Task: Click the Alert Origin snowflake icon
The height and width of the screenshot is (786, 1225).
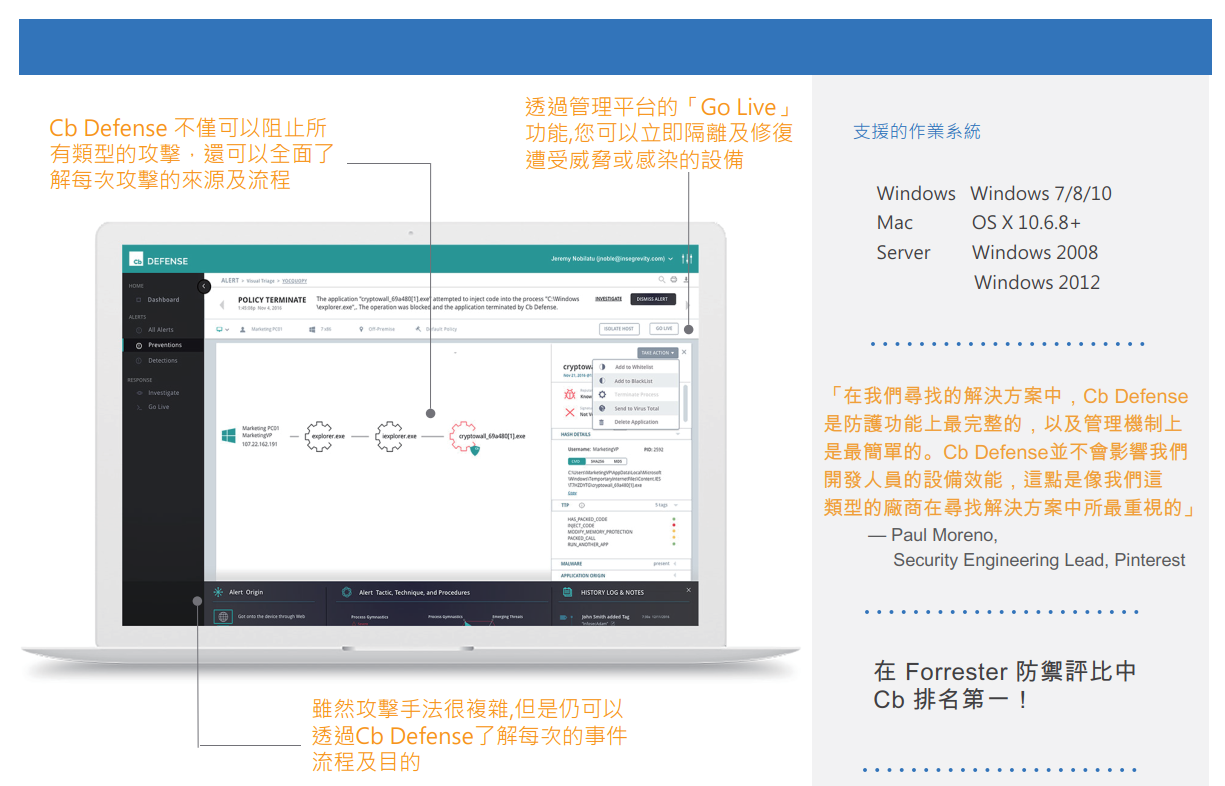Action: coord(218,592)
